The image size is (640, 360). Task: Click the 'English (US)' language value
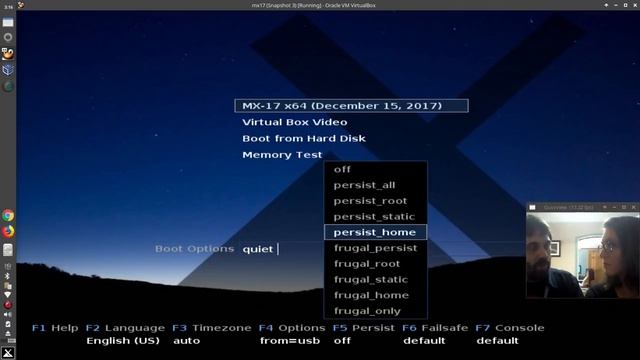point(123,340)
